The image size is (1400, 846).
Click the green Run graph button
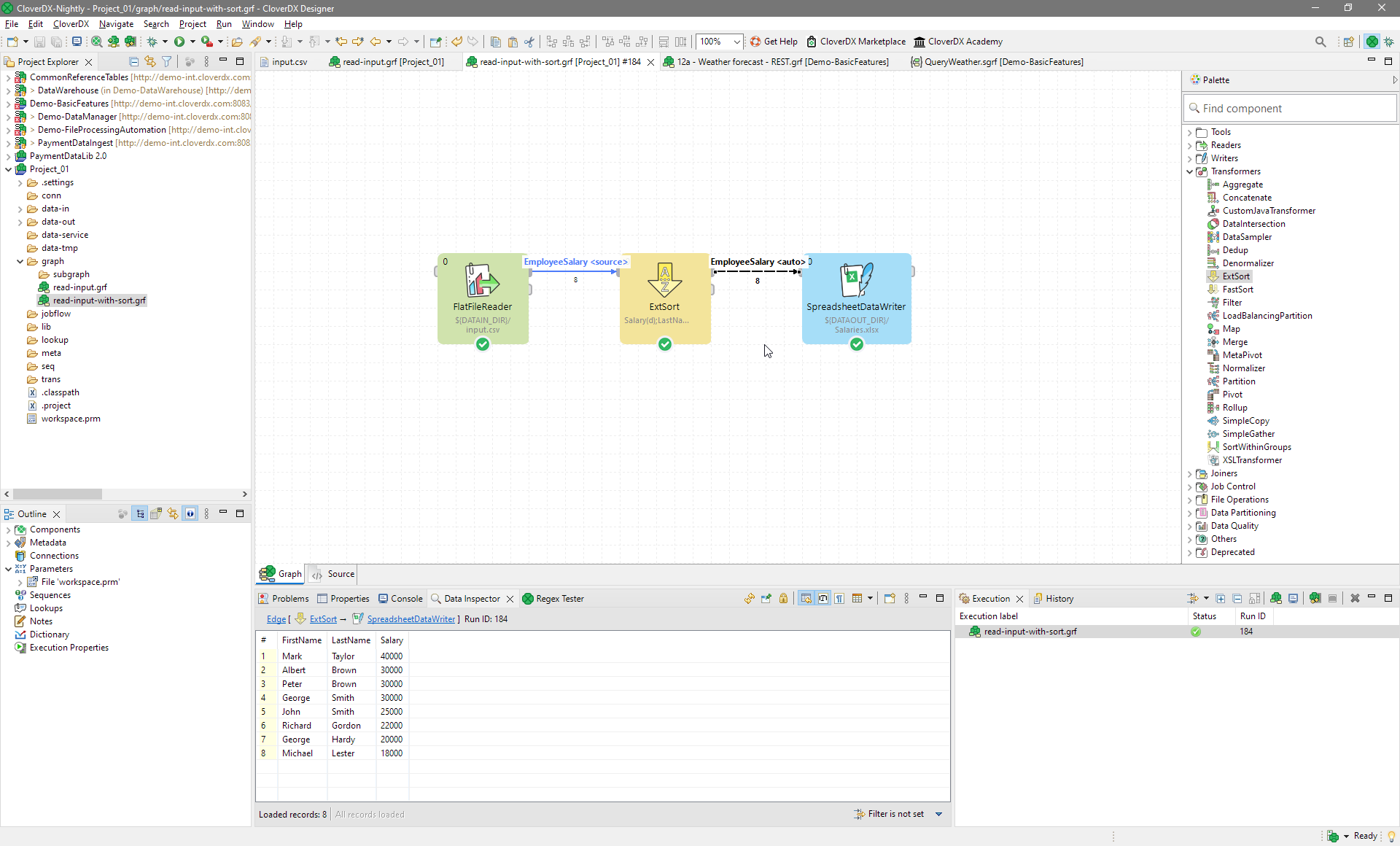[179, 42]
